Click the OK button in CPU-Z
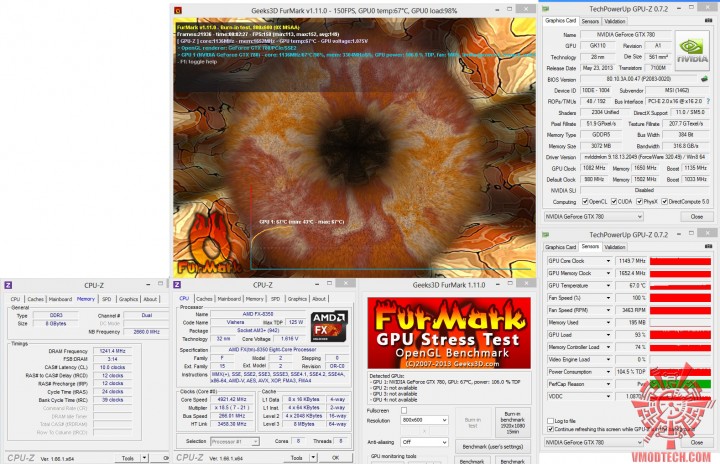 336,458
